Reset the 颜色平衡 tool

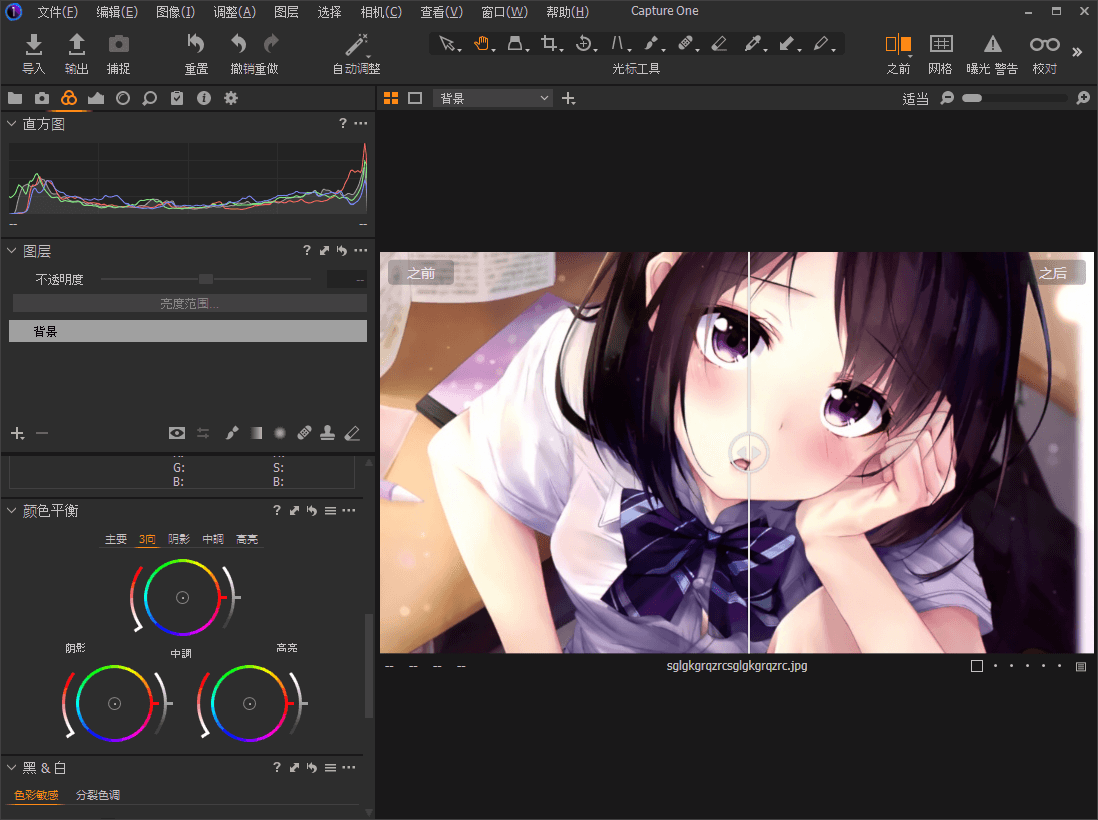point(312,510)
